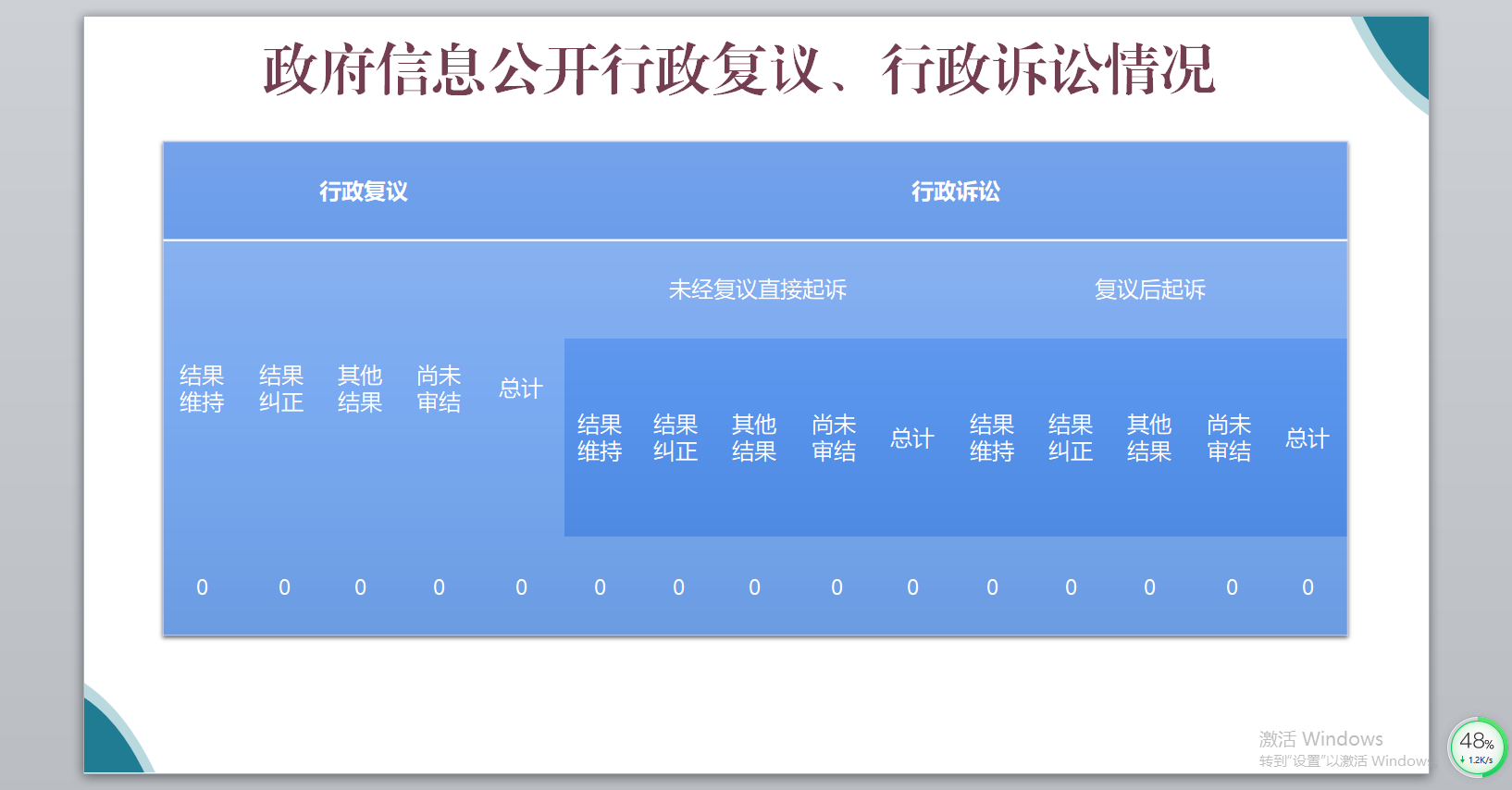The width and height of the screenshot is (1512, 790).
Task: Click 总计 under 复议后起诉
Action: [x=1308, y=438]
